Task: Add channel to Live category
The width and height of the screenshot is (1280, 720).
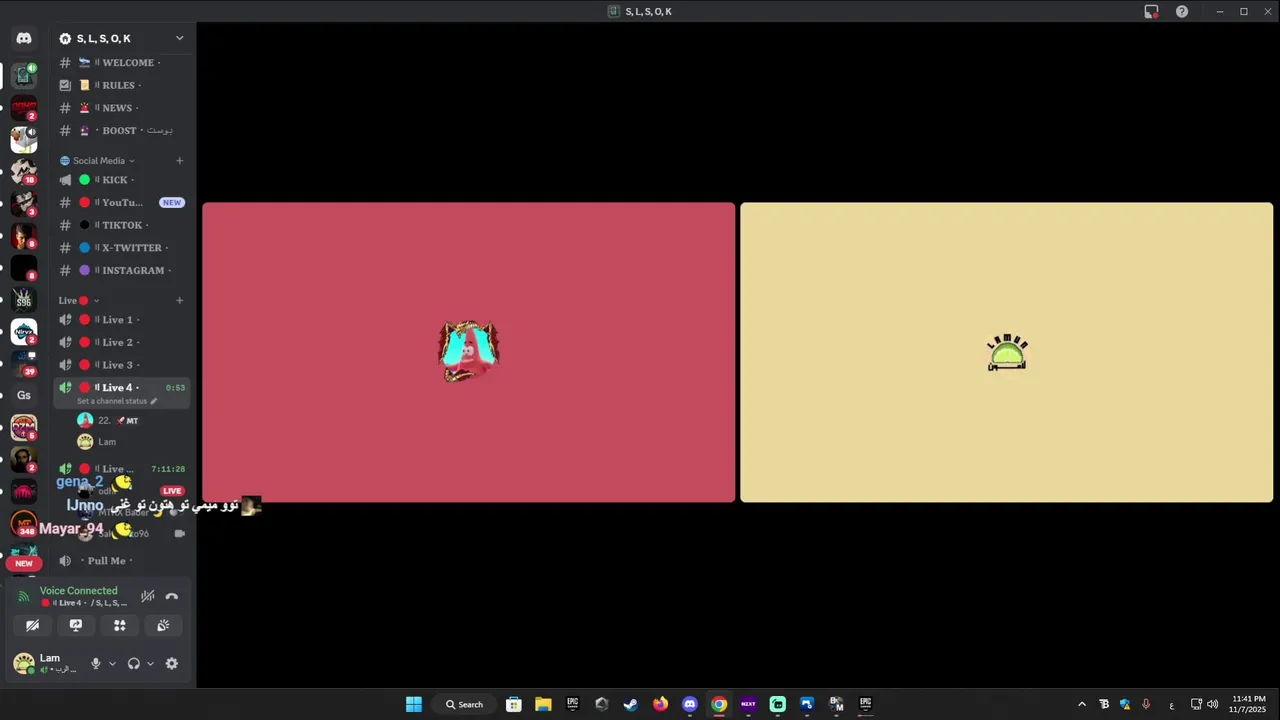Action: tap(180, 300)
